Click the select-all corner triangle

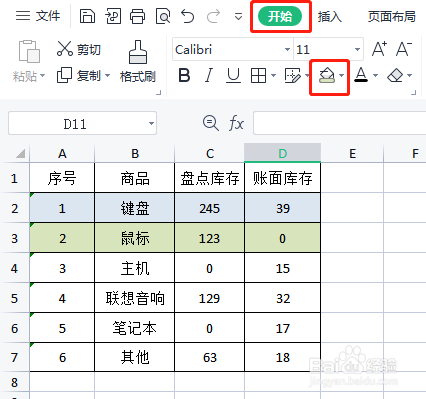[20, 154]
